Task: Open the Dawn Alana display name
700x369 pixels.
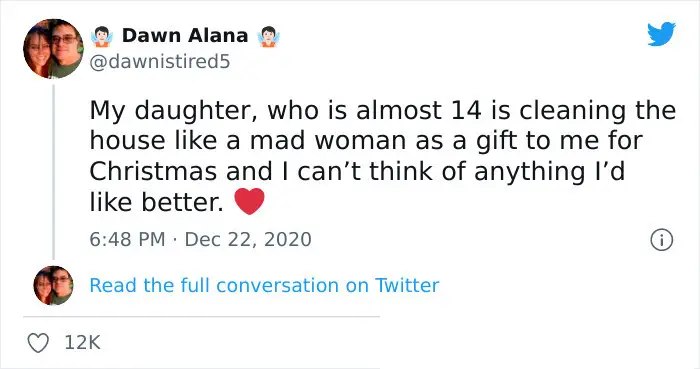Action: tap(185, 36)
